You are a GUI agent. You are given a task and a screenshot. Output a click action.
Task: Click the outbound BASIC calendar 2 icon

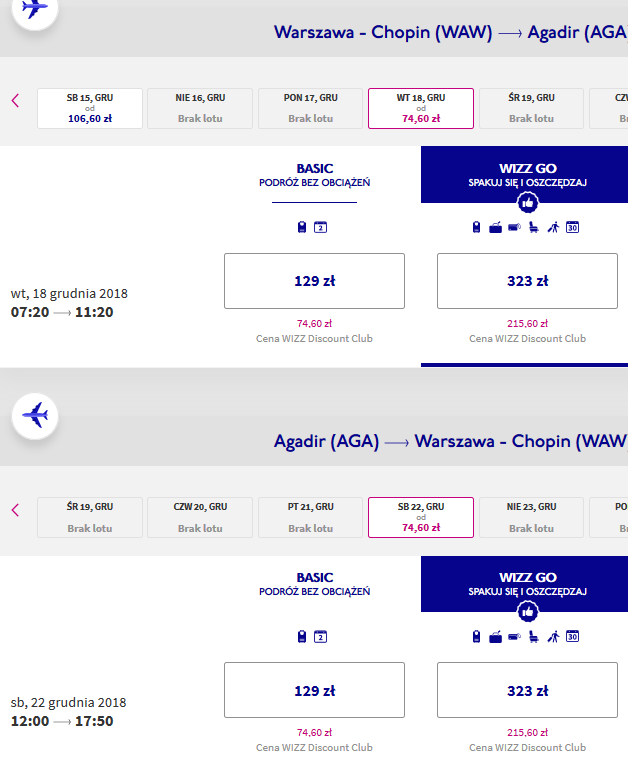click(x=320, y=227)
